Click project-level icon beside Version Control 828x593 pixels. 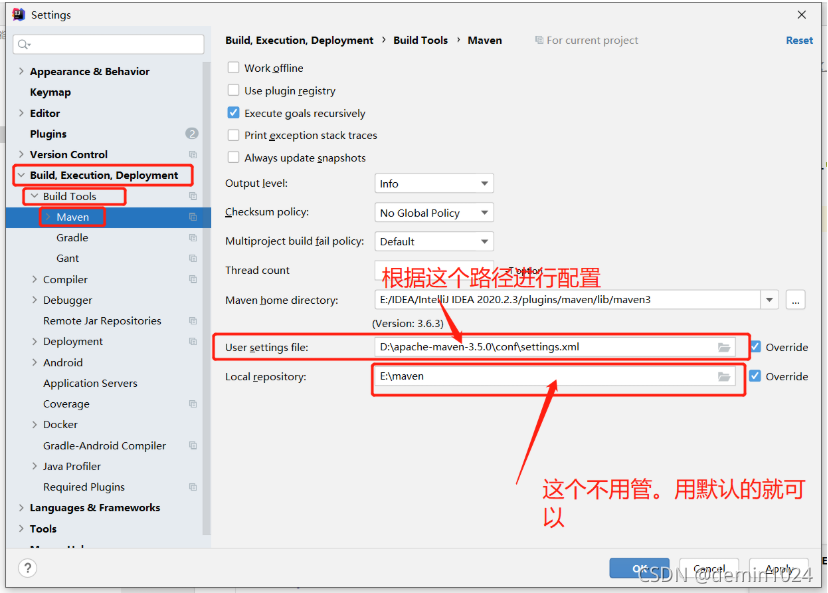pos(193,155)
